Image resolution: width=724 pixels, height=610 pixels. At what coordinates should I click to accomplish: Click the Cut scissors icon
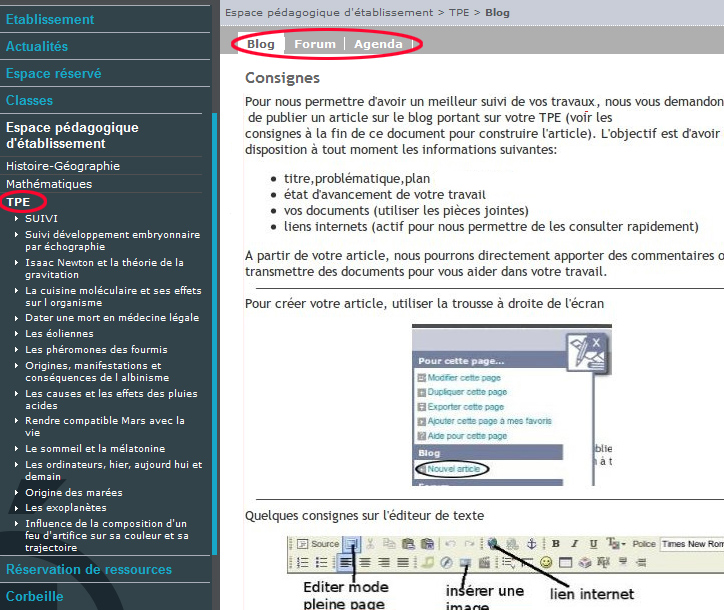click(370, 544)
